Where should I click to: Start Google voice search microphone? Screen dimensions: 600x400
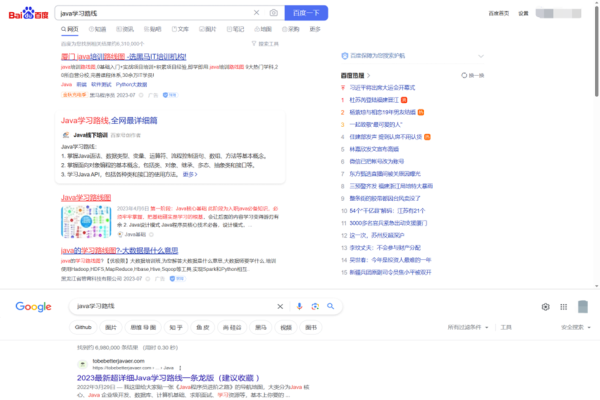click(x=299, y=306)
